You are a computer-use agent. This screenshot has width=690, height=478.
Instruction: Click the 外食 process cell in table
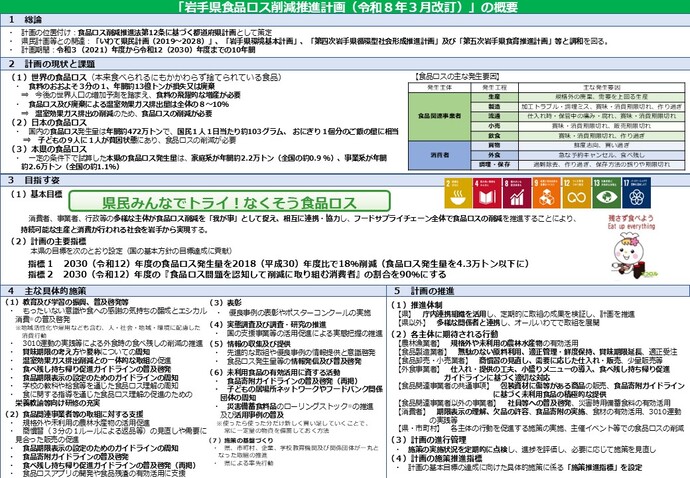494,155
